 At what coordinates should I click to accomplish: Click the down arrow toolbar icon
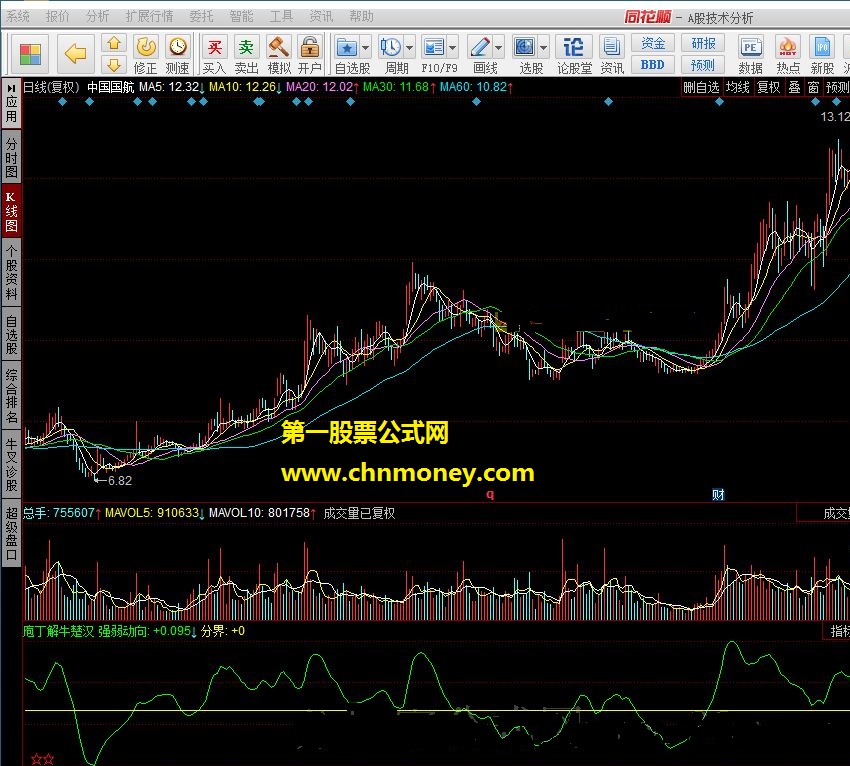(x=114, y=65)
